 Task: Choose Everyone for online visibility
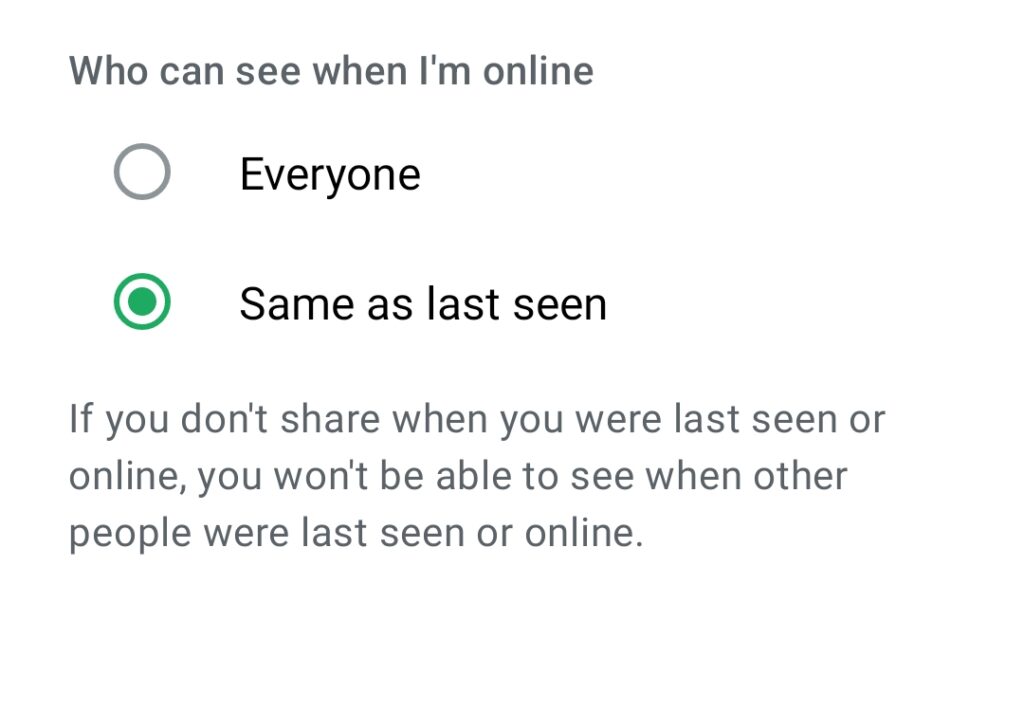(142, 173)
